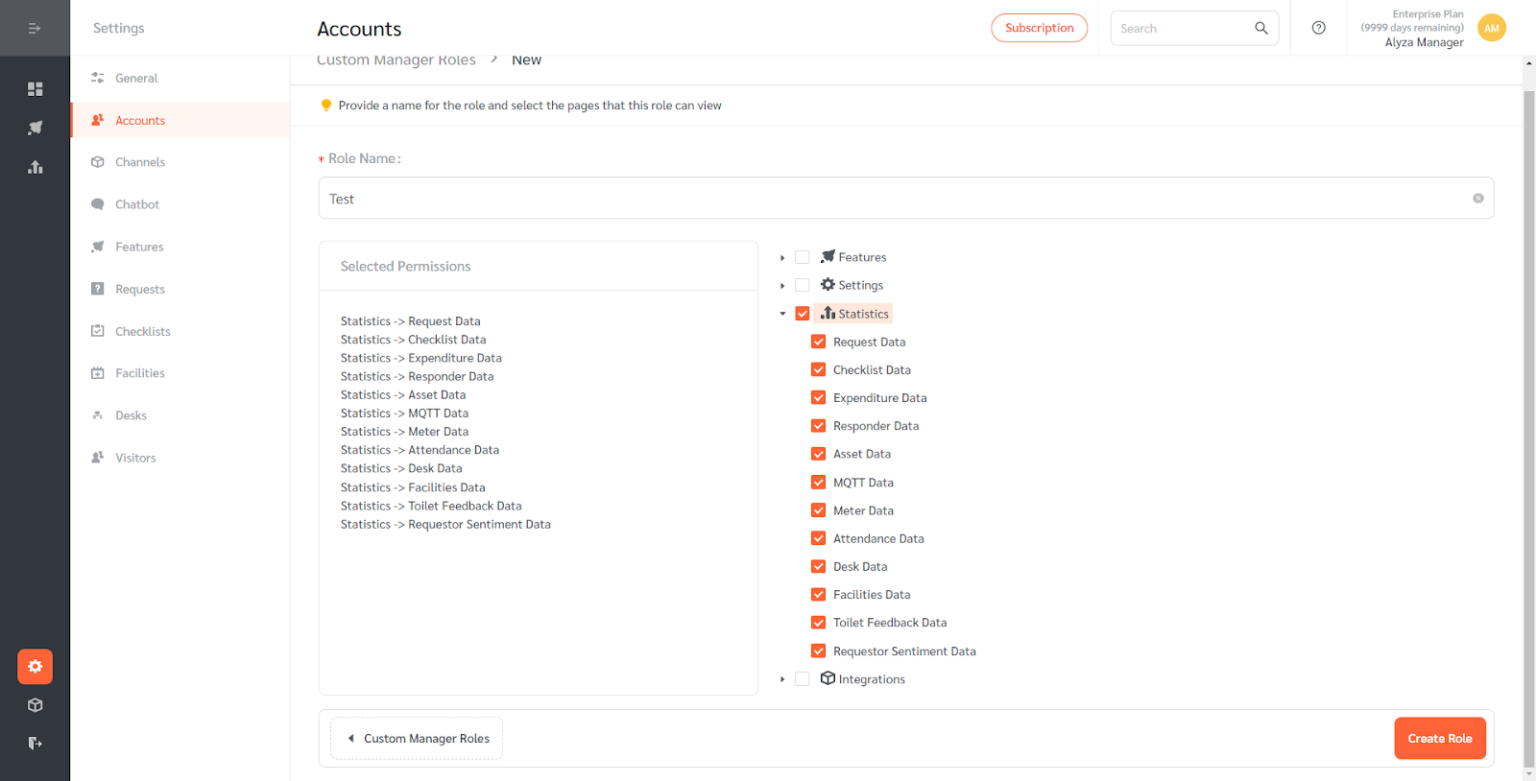Click into the Role Name input field
The image size is (1536, 781).
pos(906,198)
